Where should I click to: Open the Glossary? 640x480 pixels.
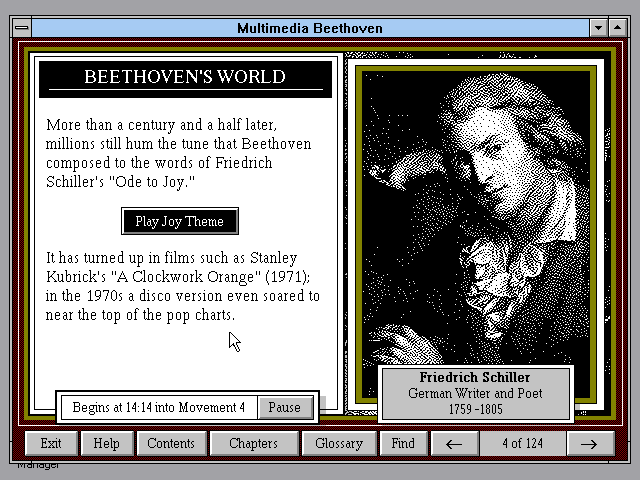(339, 443)
